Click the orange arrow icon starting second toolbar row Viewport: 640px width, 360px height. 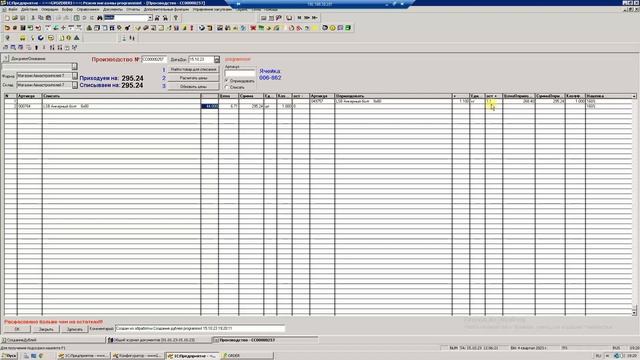[7, 28]
